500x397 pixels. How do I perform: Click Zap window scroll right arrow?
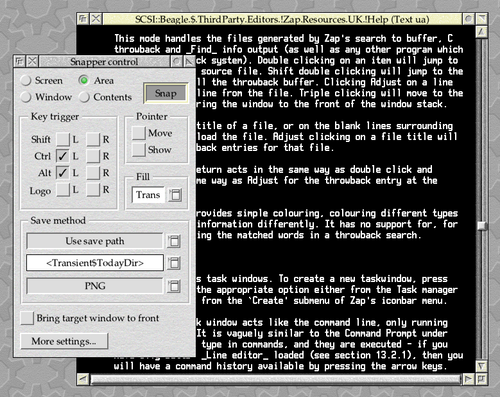tap(468, 379)
